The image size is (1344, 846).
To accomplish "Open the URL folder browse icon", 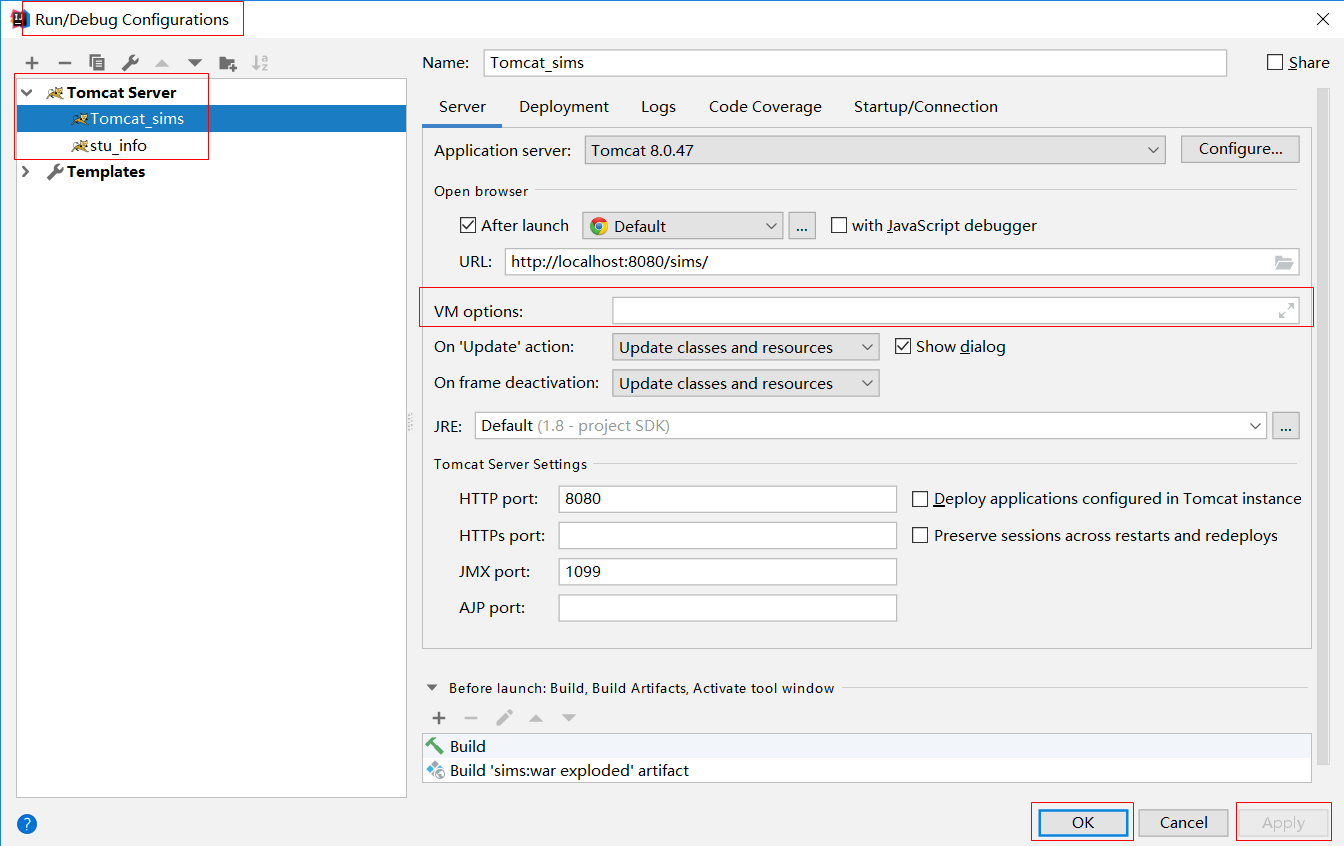I will [1284, 262].
